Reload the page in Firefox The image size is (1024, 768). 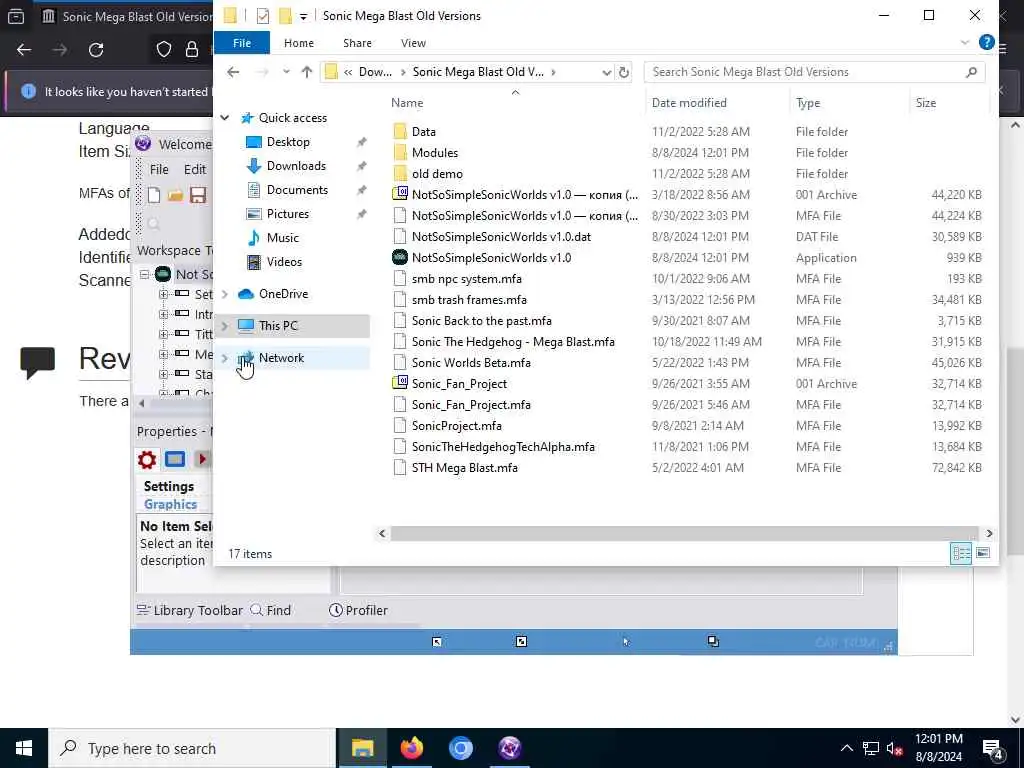point(96,50)
